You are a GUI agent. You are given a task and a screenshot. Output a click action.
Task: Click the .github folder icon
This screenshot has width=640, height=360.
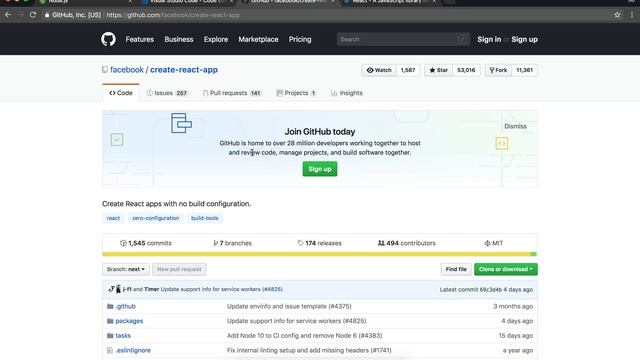point(110,306)
